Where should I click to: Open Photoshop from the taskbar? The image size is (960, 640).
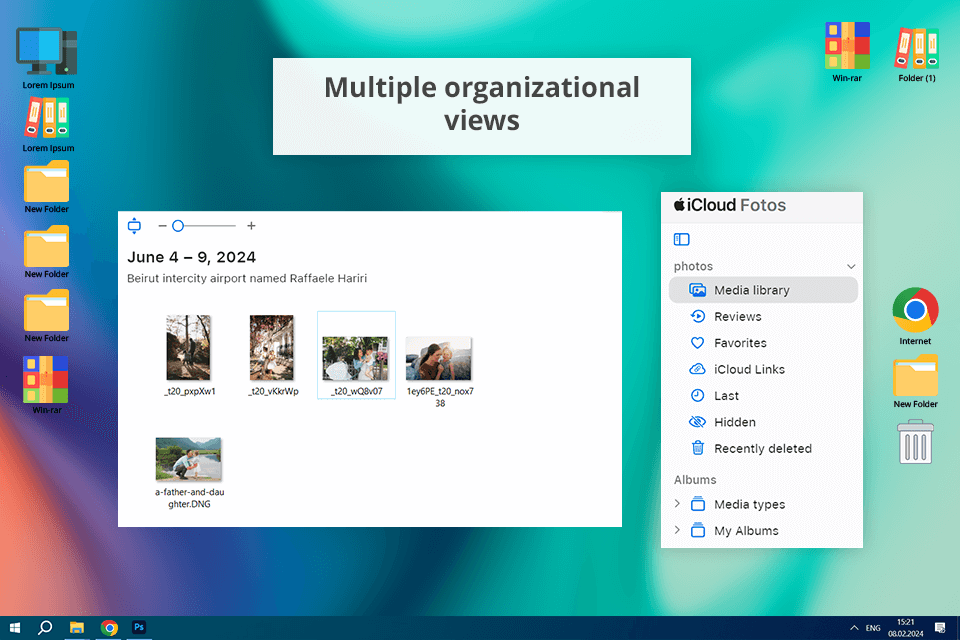140,627
